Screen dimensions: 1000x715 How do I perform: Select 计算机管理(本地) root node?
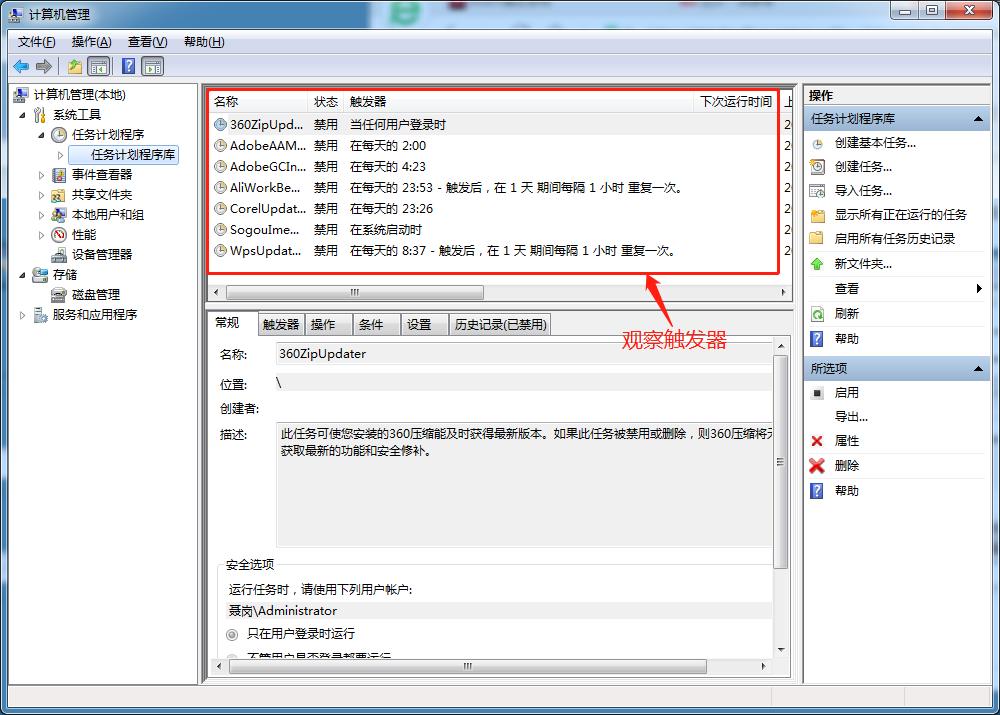tap(80, 95)
